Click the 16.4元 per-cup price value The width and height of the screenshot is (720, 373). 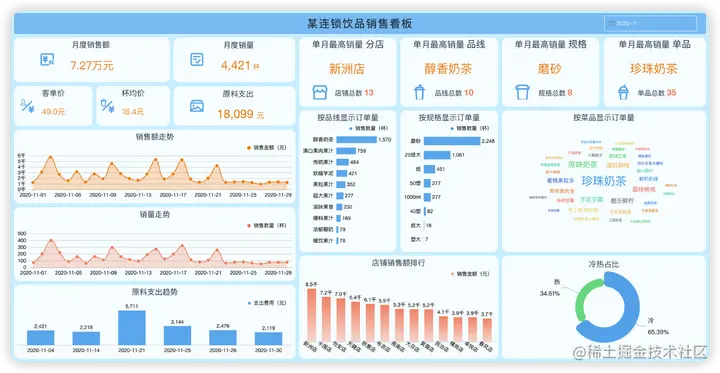(x=133, y=112)
